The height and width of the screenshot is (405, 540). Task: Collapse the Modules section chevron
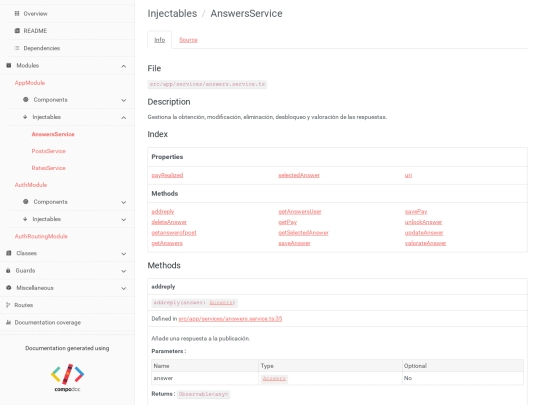coord(124,66)
